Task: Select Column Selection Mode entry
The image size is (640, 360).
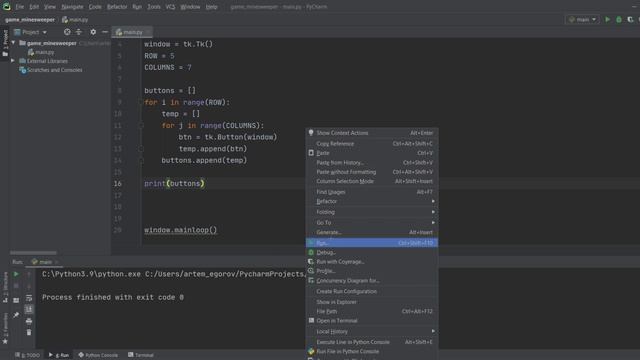Action: 372,181
